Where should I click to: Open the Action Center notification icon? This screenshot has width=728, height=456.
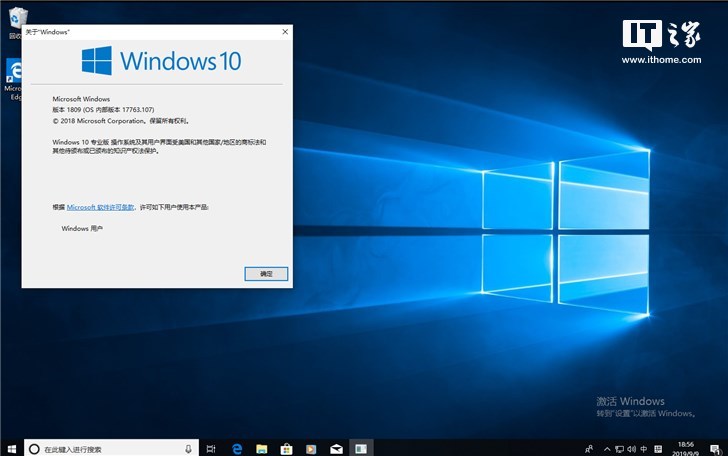[715, 449]
